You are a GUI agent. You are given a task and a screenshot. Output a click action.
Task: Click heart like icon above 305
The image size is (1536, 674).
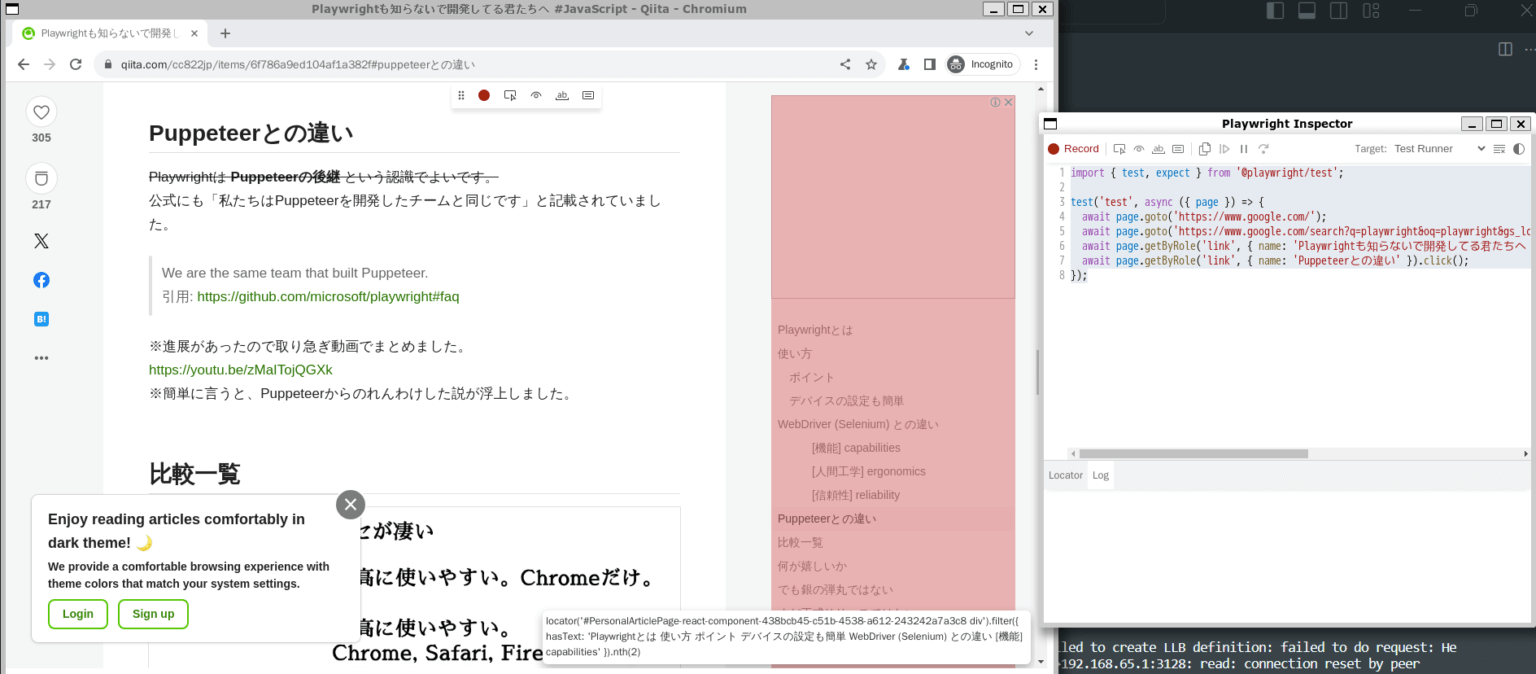(41, 112)
